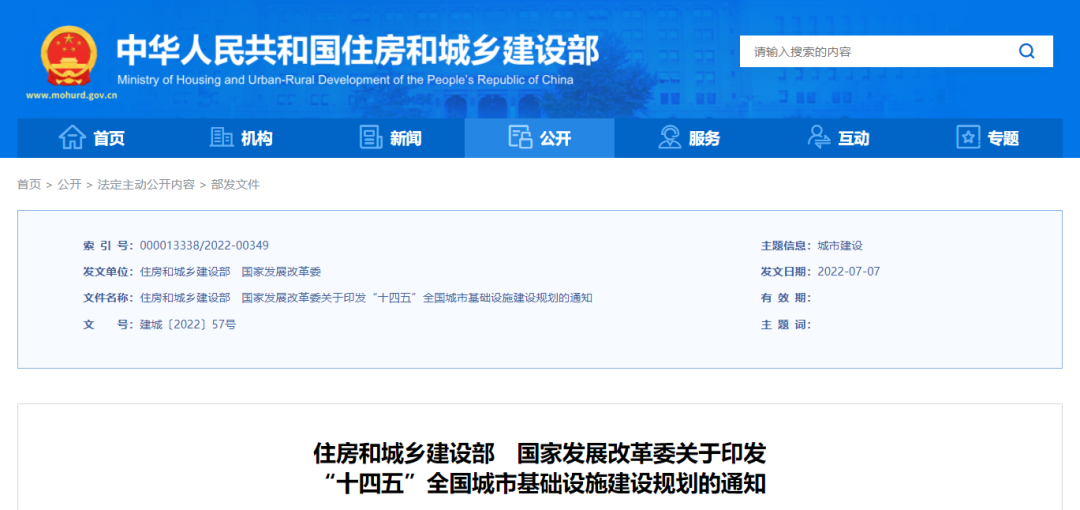Click the newspaper icon beside 新闻
The height and width of the screenshot is (510, 1080).
pyautogui.click(x=371, y=138)
